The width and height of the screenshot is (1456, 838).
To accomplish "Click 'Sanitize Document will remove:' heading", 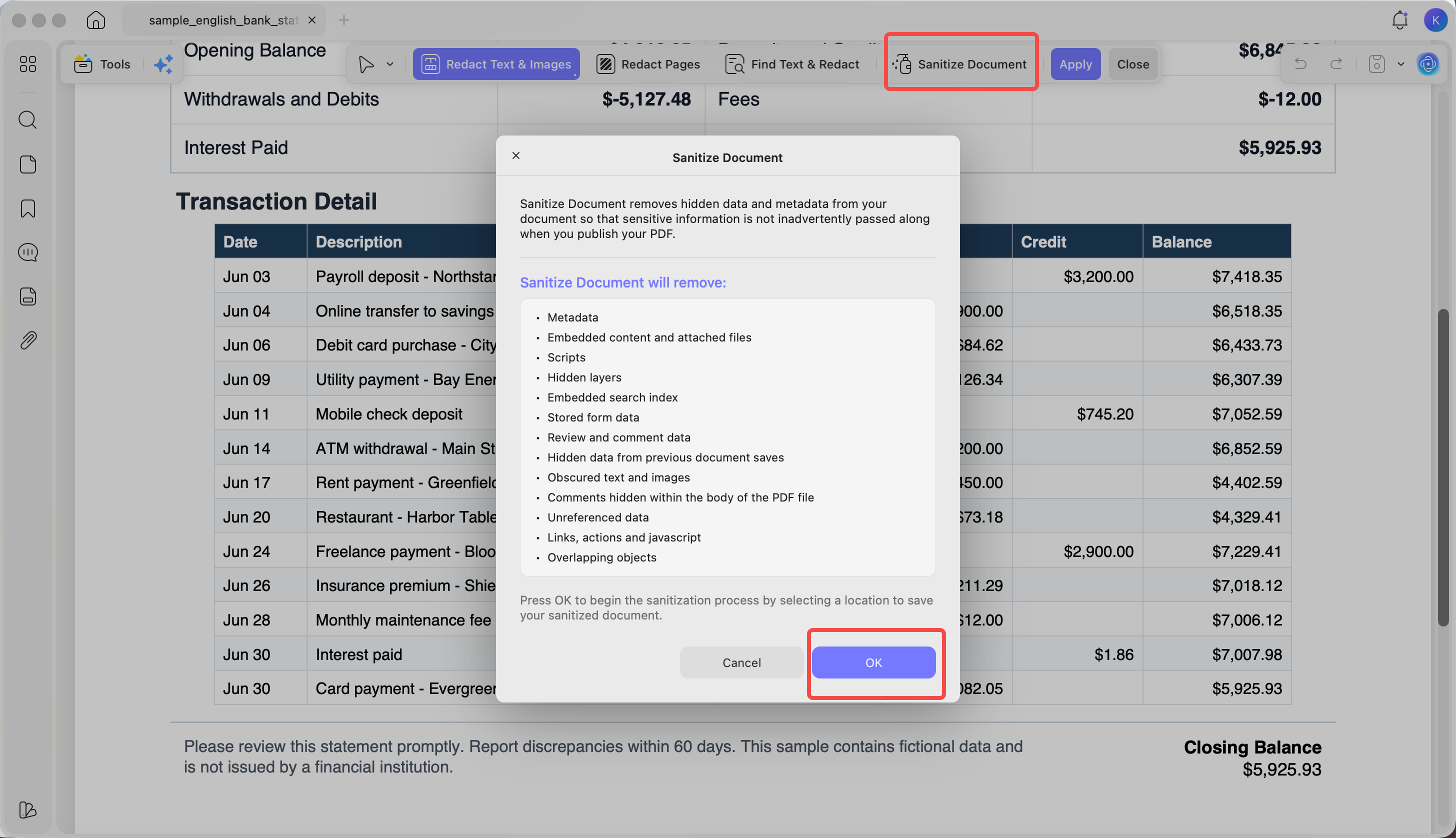I will pyautogui.click(x=622, y=282).
